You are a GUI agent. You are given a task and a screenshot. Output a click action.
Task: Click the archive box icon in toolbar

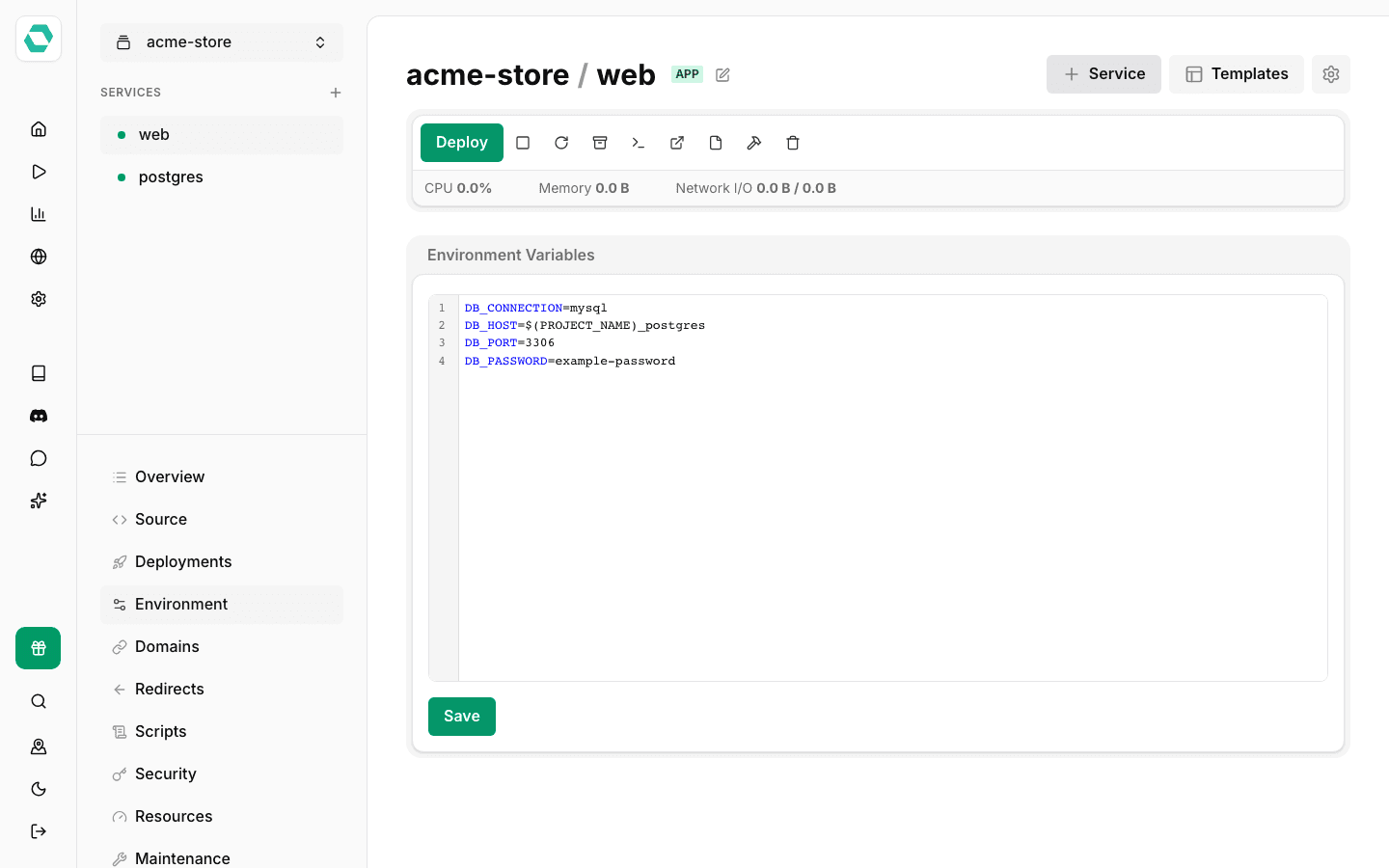point(600,143)
